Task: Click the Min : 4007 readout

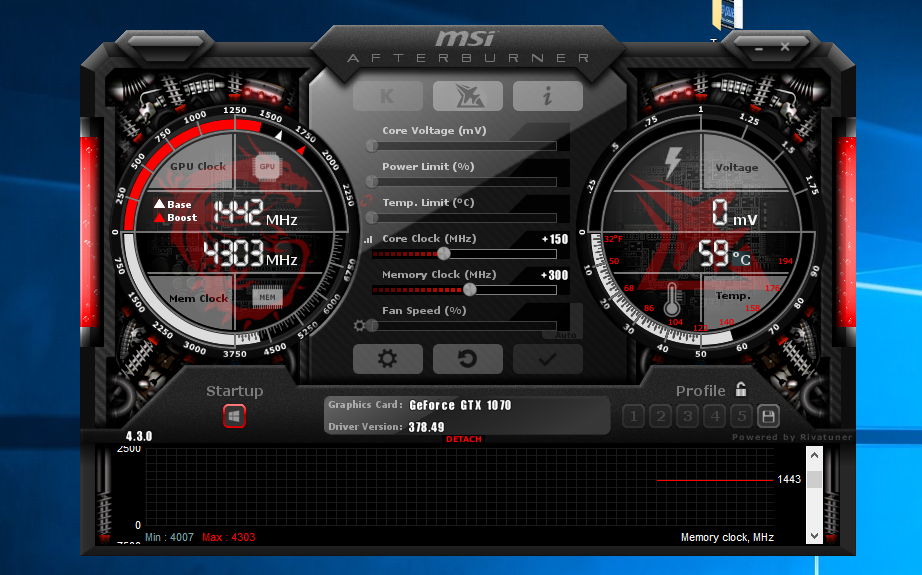Action: point(169,537)
